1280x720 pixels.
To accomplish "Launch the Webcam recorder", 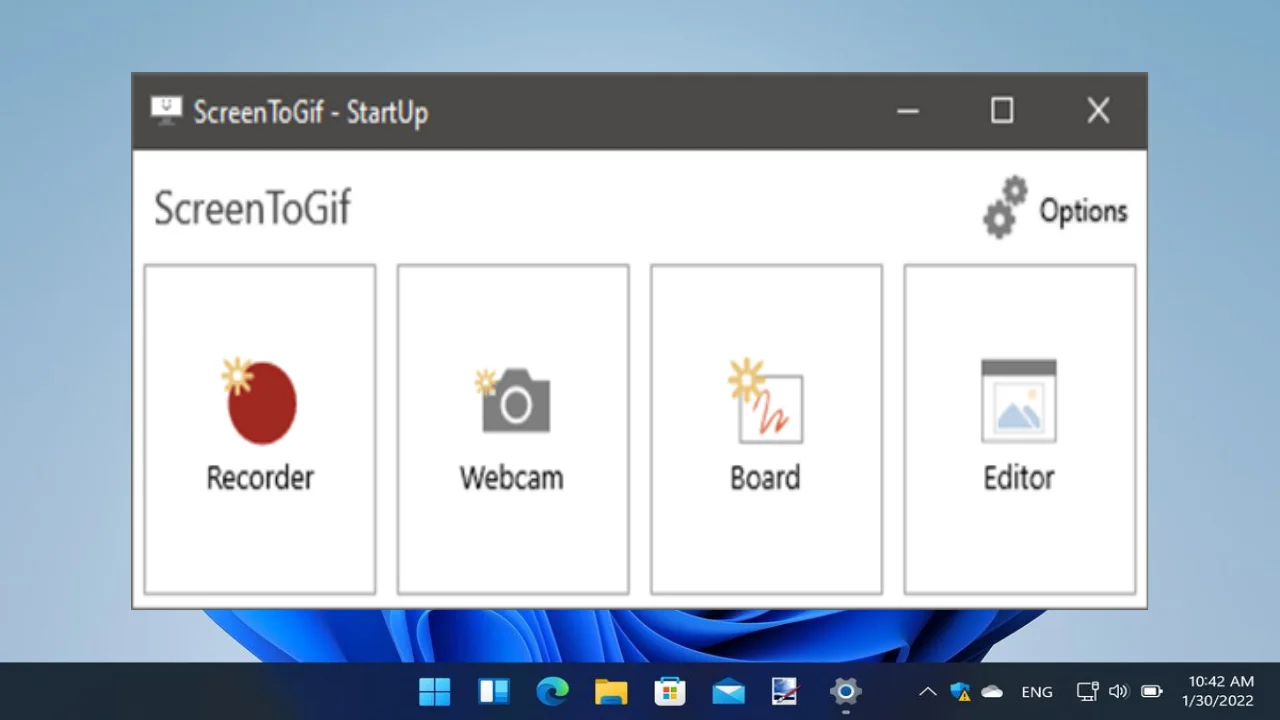I will tap(513, 429).
